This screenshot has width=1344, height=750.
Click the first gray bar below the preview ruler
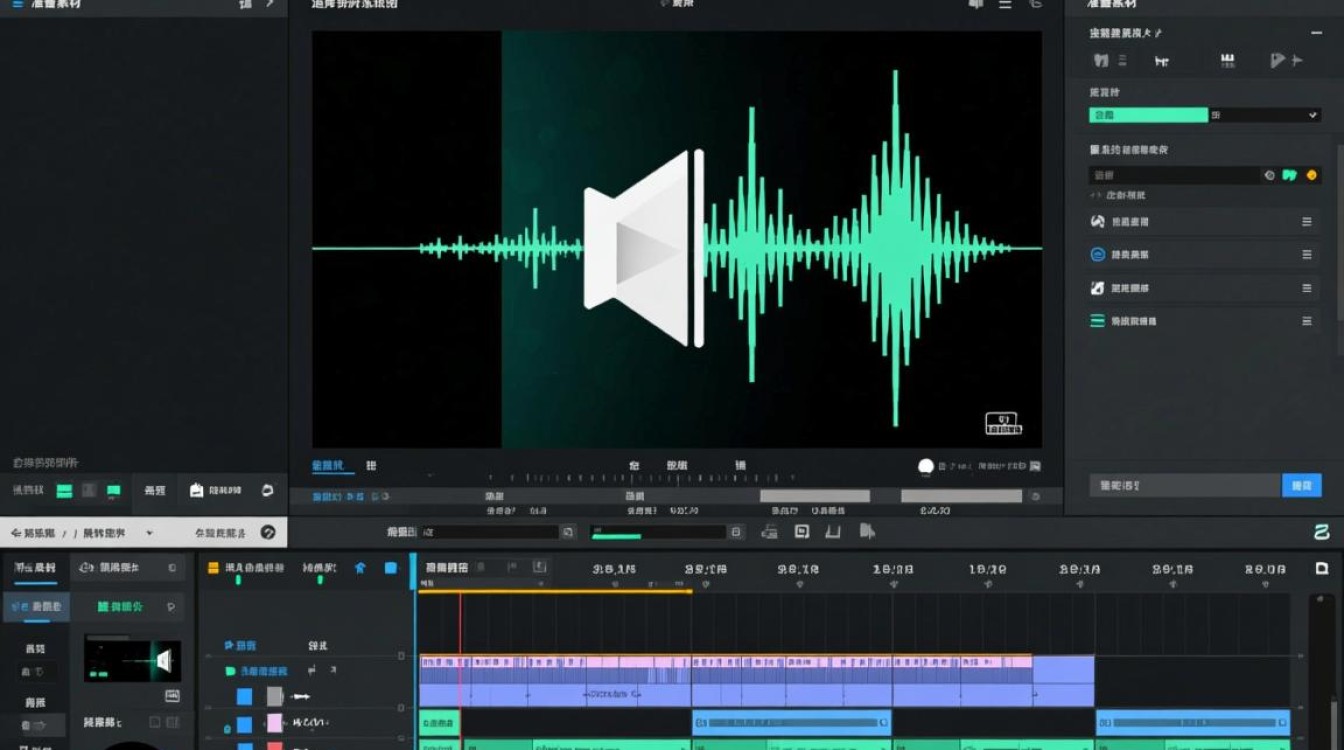pyautogui.click(x=815, y=496)
